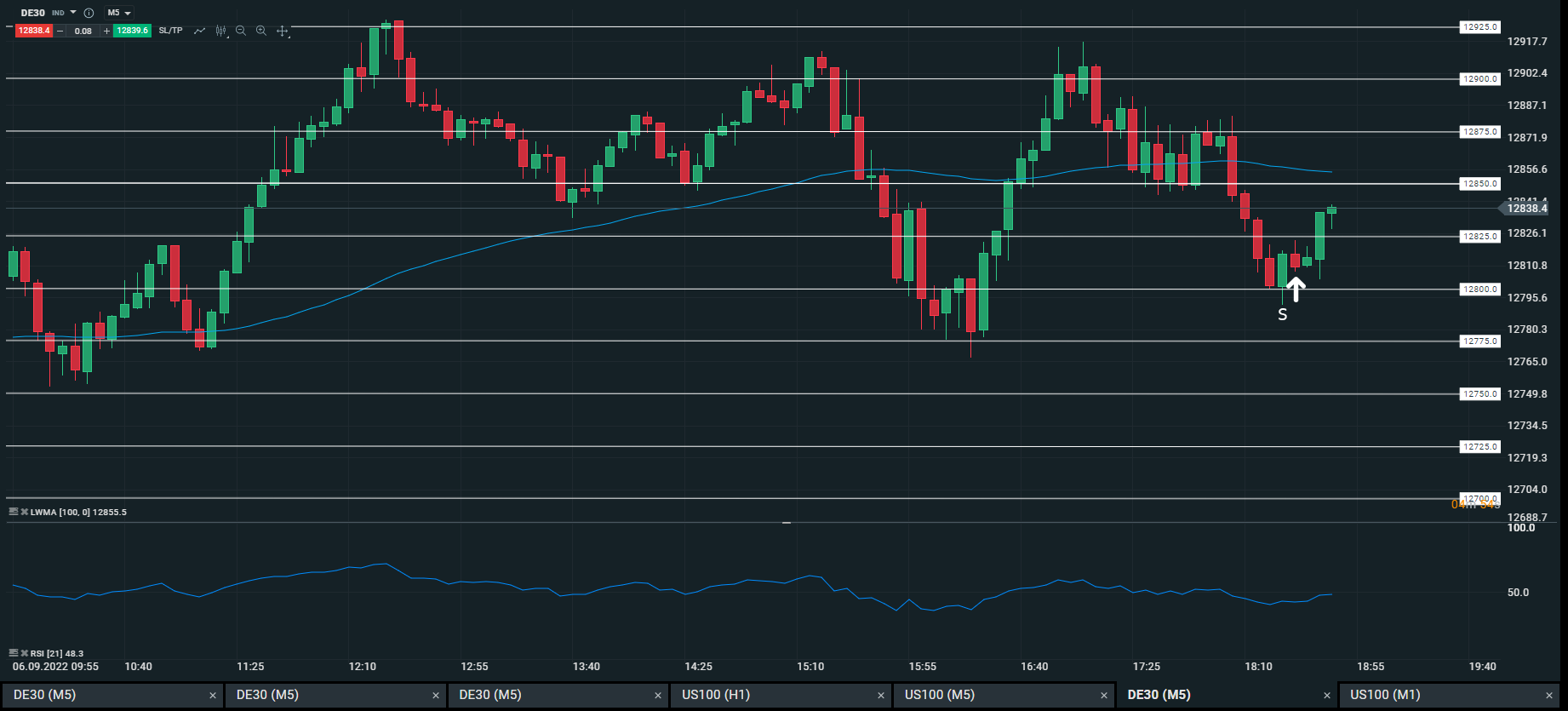Screen dimensions: 1568x711
Task: Open the chart type line icon
Action: 199,31
